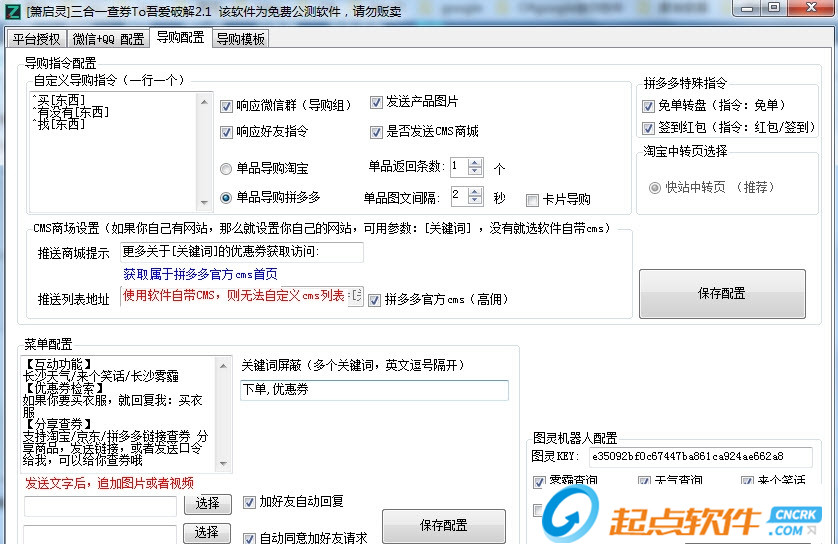Uncheck 拼多多官方cms（高佣）option
Image resolution: width=838 pixels, height=544 pixels.
[x=375, y=300]
